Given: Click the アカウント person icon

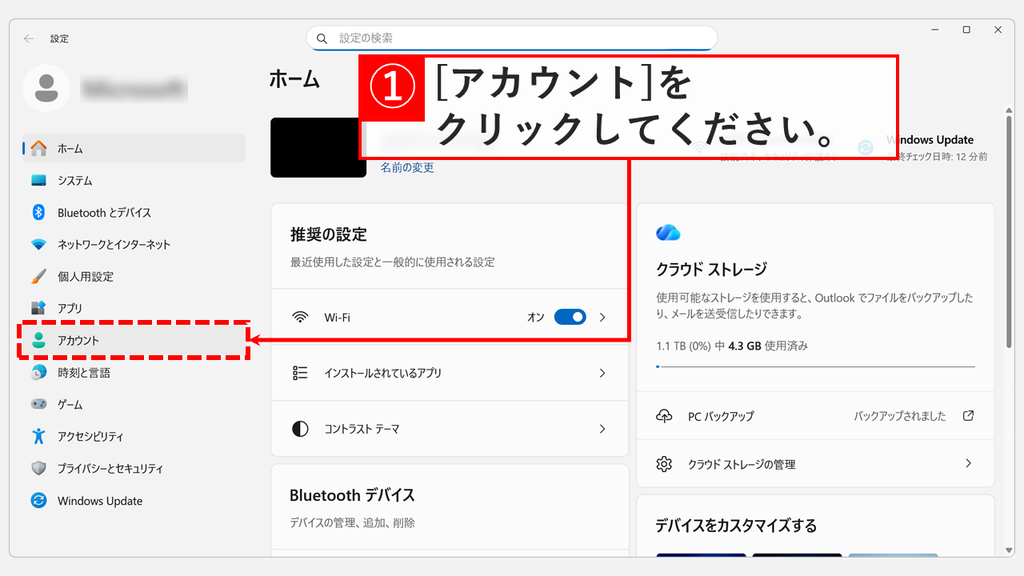Looking at the screenshot, I should [39, 340].
